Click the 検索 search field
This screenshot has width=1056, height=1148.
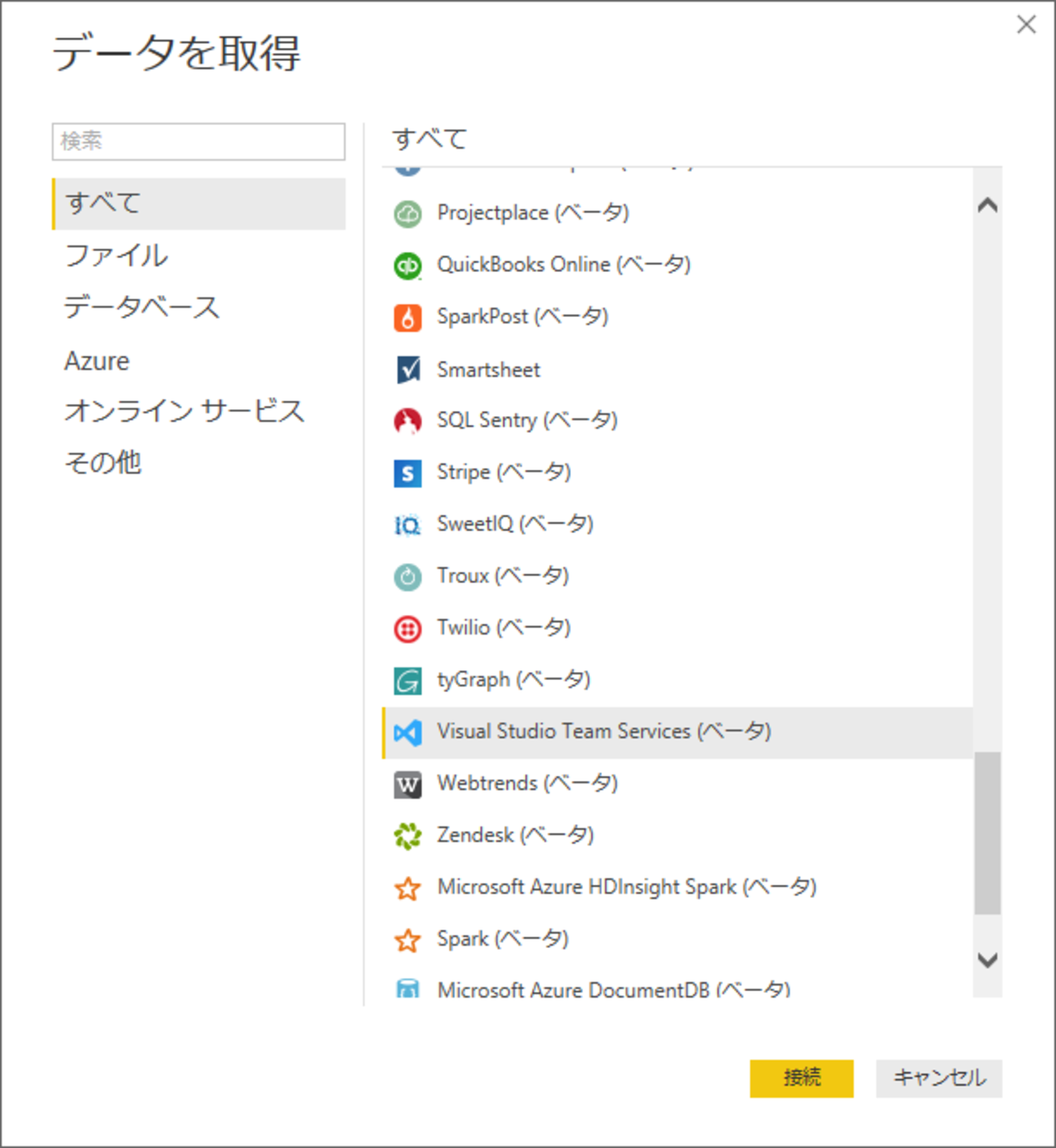[x=199, y=141]
